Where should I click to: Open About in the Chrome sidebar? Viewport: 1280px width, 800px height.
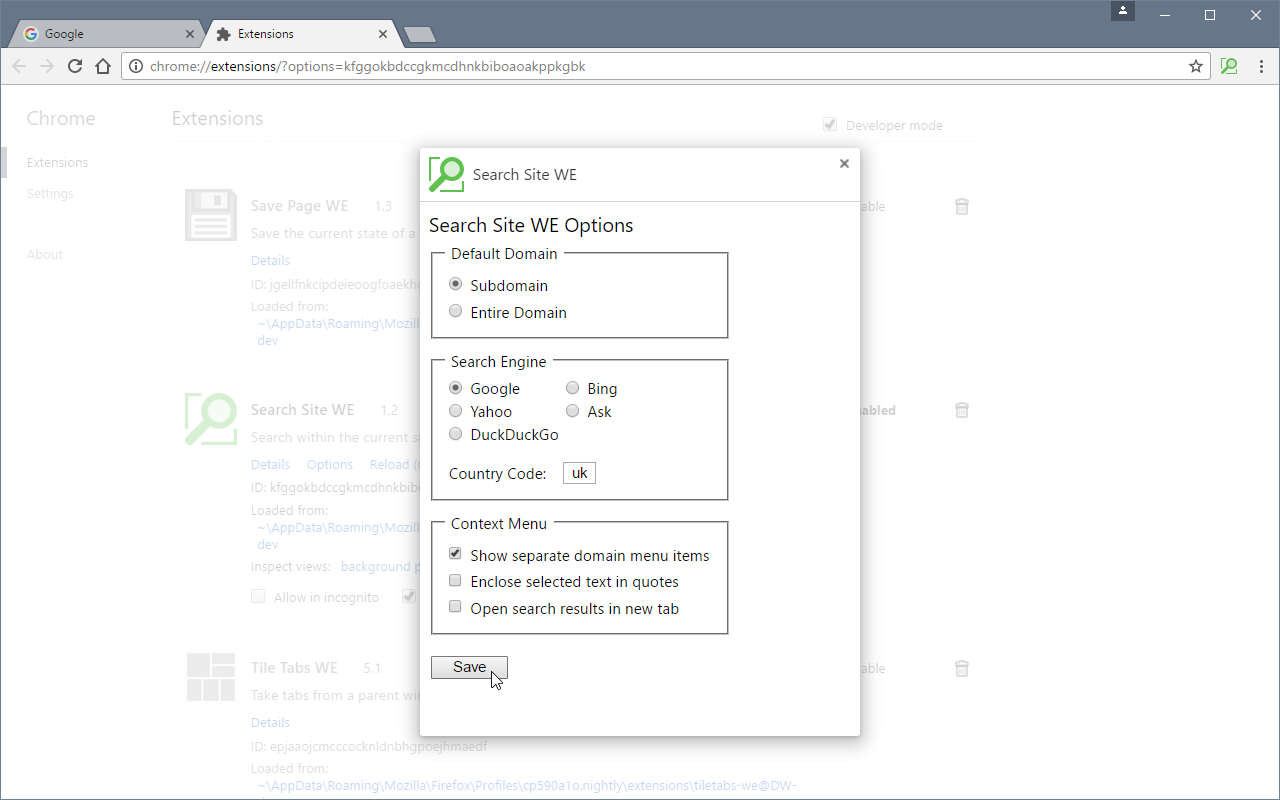coord(45,254)
